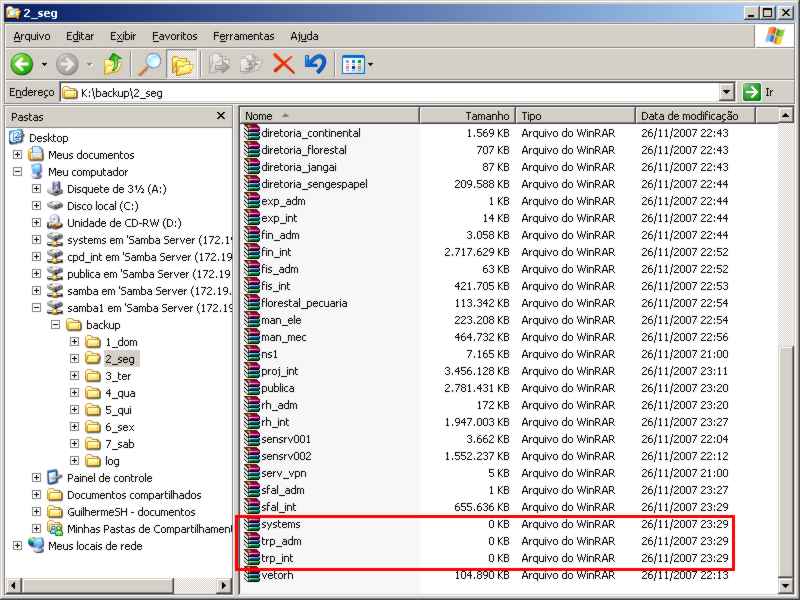Image resolution: width=800 pixels, height=600 pixels.
Task: Expand the 1_dom folder node
Action: 74,341
